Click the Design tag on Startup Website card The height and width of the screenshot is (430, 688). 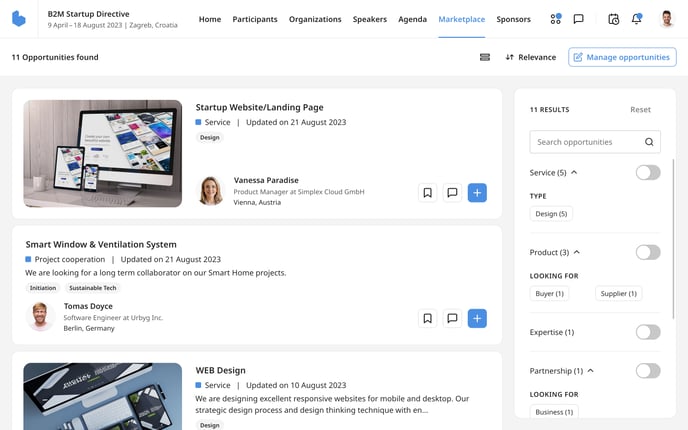pyautogui.click(x=209, y=137)
